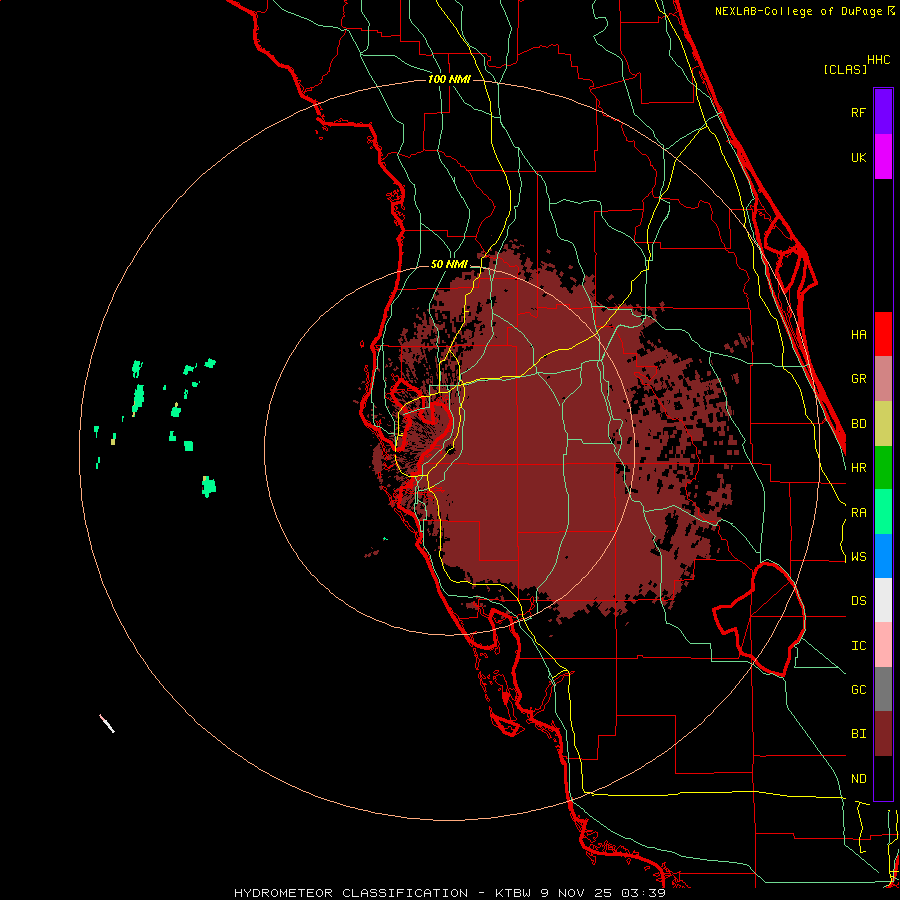Click the 'GR' legend label

tap(858, 379)
